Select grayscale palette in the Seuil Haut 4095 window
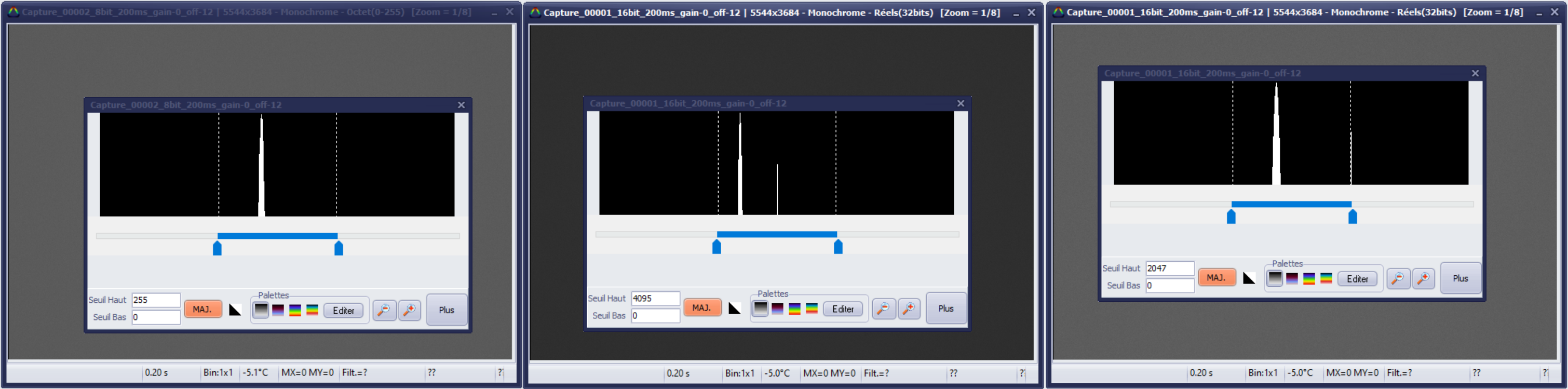The height and width of the screenshot is (389, 1568). coord(760,308)
